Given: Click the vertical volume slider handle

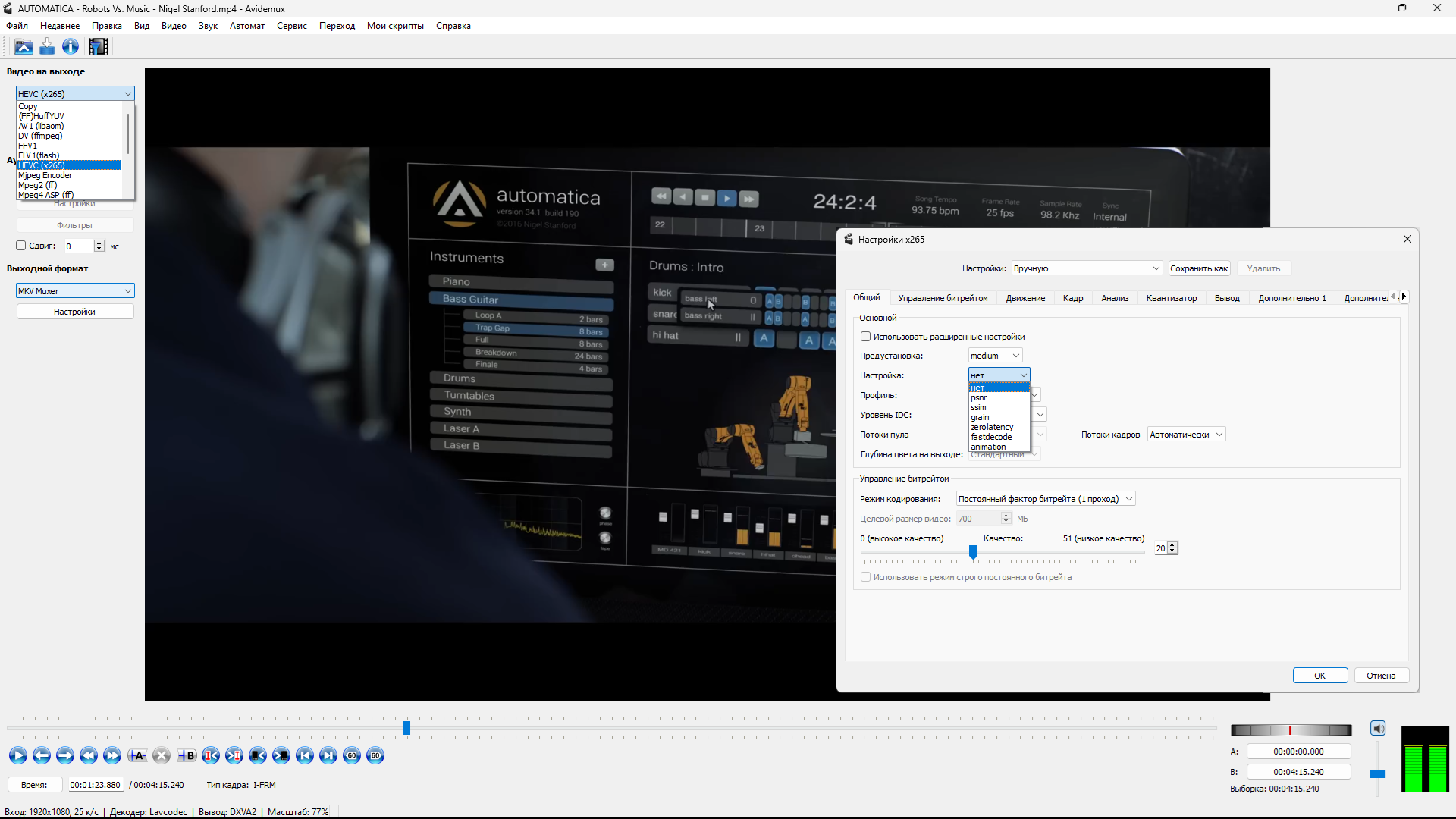Looking at the screenshot, I should tap(1377, 774).
